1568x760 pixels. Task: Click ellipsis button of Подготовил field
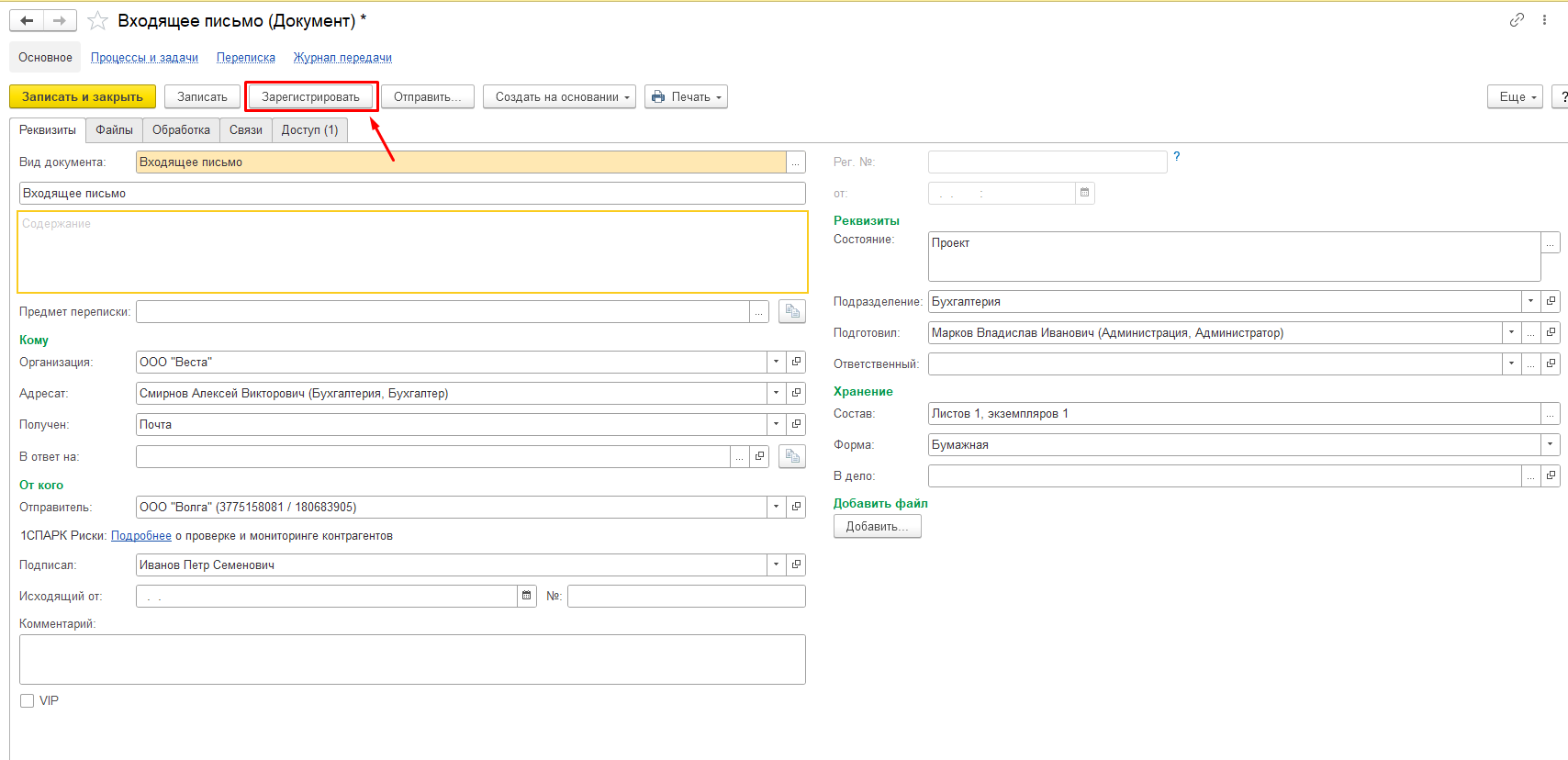1531,332
